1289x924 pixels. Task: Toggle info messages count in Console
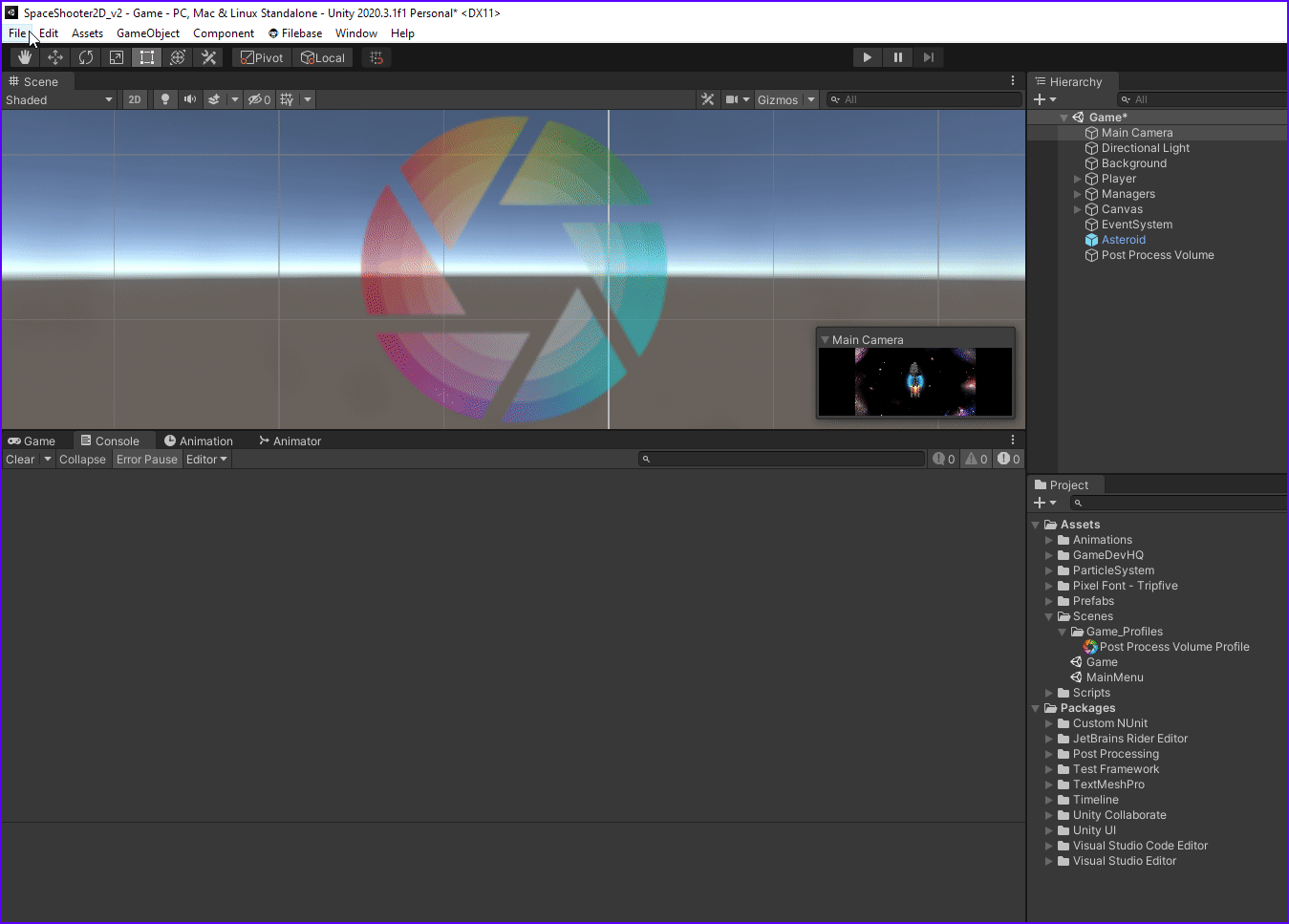coord(944,460)
